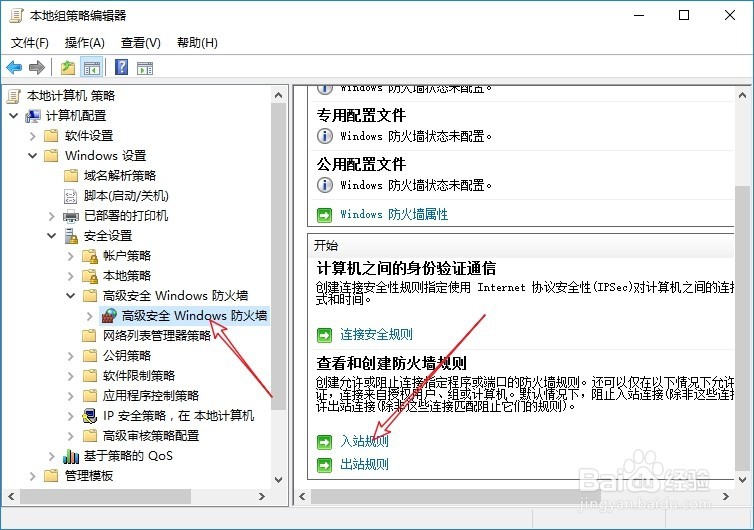This screenshot has height=530, width=754.
Task: Open the 查看(V) menu
Action: pos(140,43)
